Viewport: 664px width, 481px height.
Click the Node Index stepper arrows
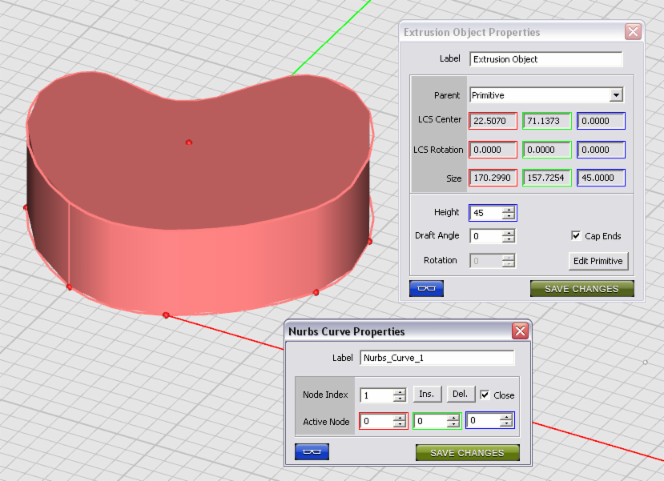click(400, 395)
